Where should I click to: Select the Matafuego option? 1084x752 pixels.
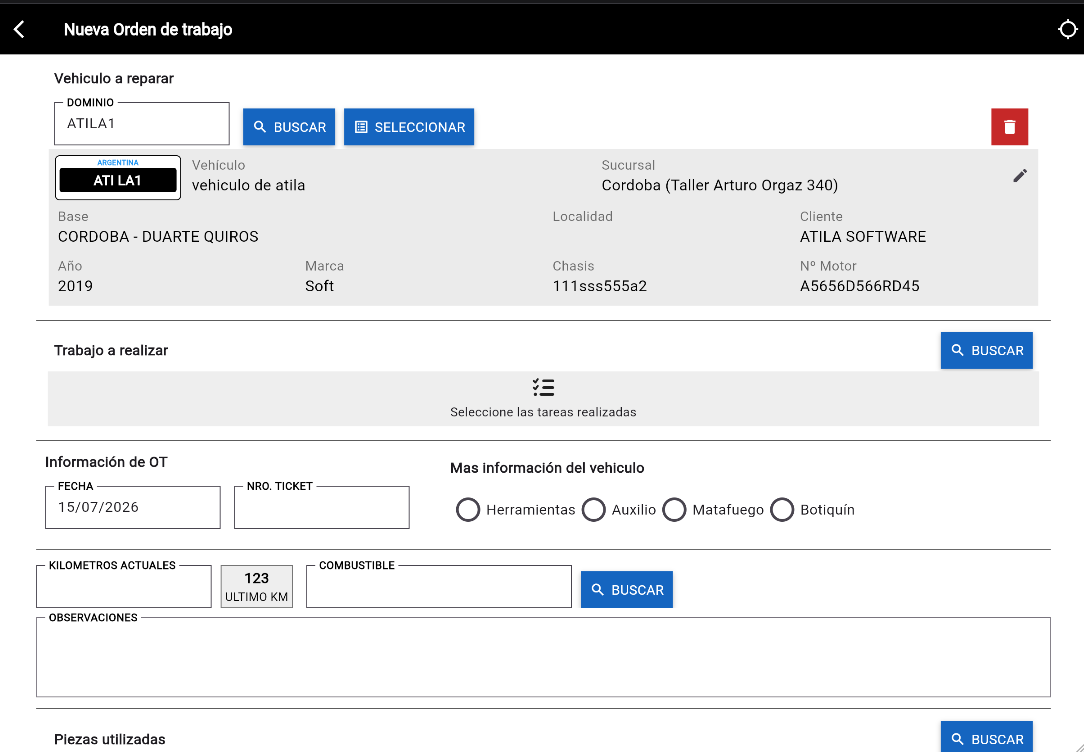[674, 509]
